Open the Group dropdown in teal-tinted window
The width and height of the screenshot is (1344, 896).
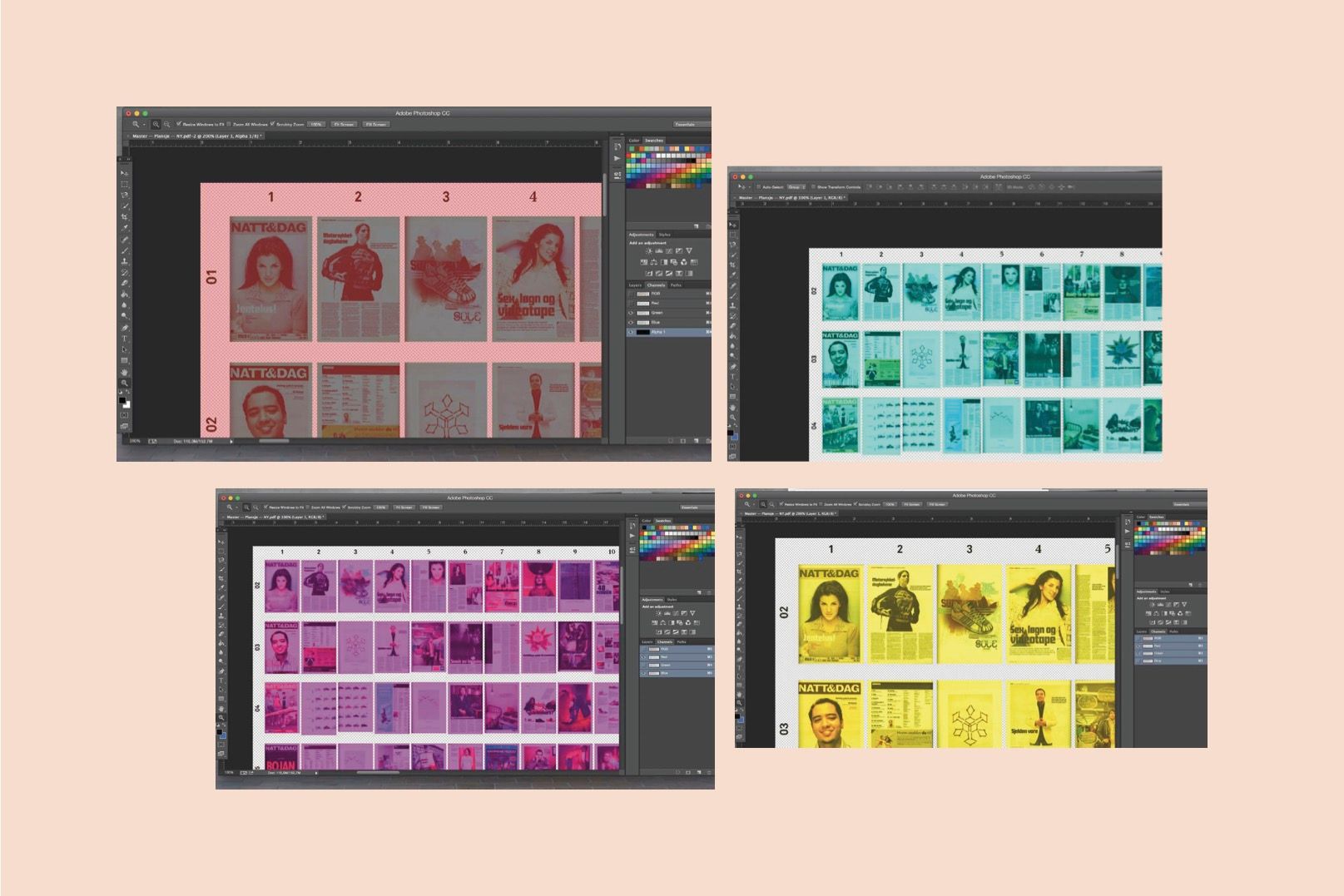point(796,187)
